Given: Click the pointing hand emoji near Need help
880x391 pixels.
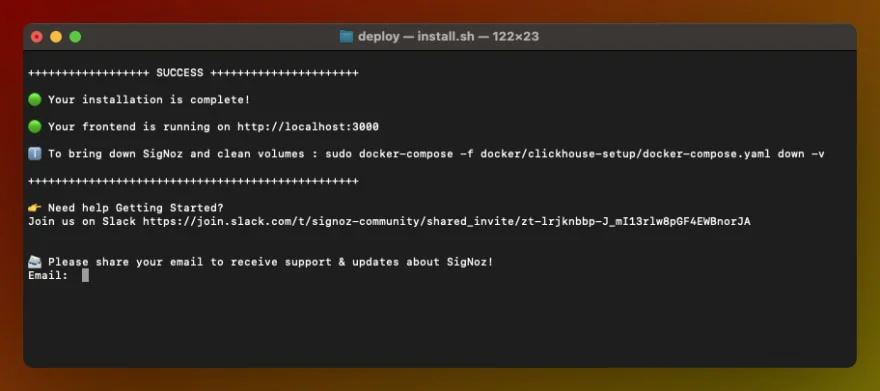Looking at the screenshot, I should 35,208.
